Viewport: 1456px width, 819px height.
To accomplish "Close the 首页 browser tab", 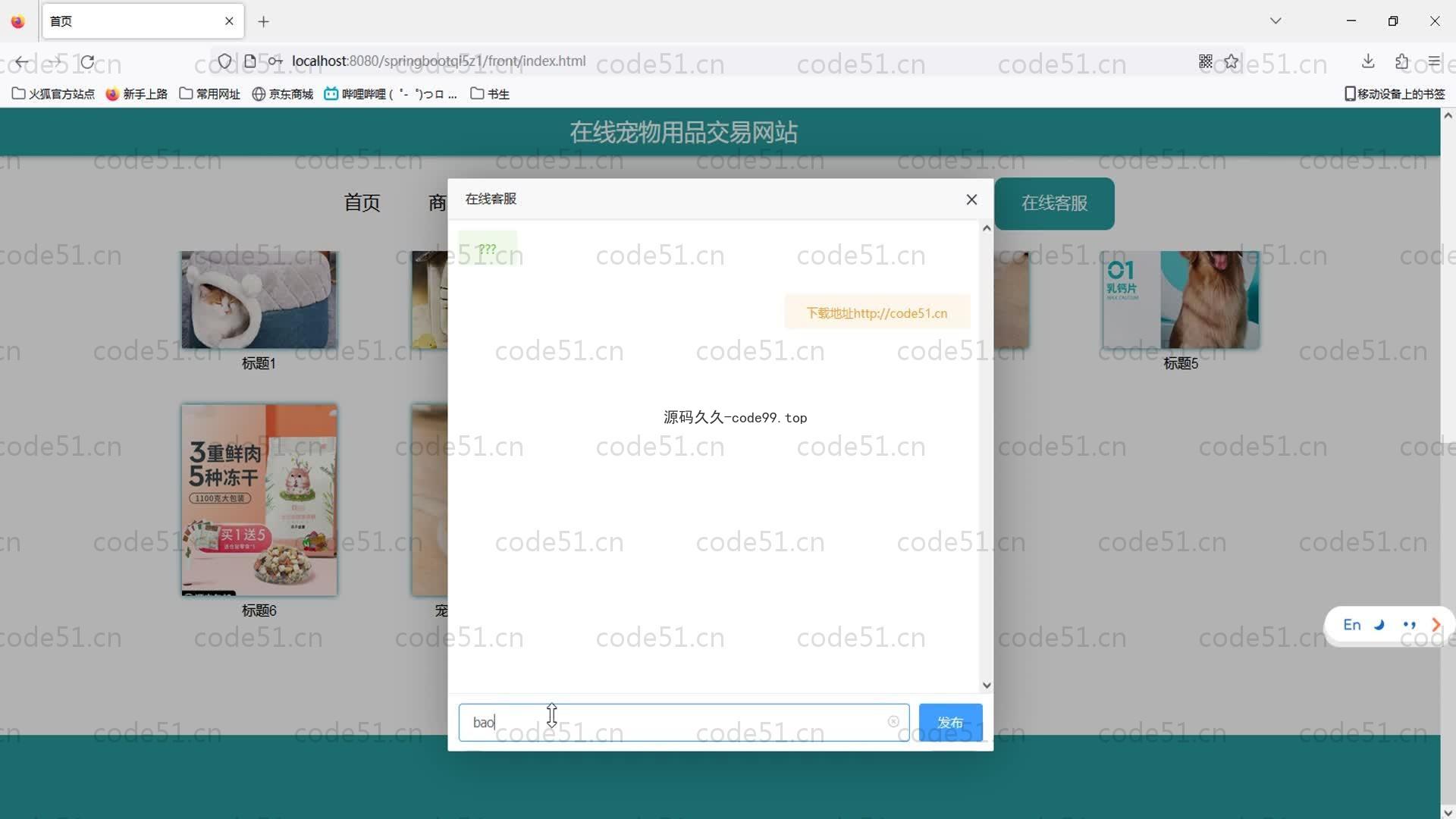I will (229, 21).
